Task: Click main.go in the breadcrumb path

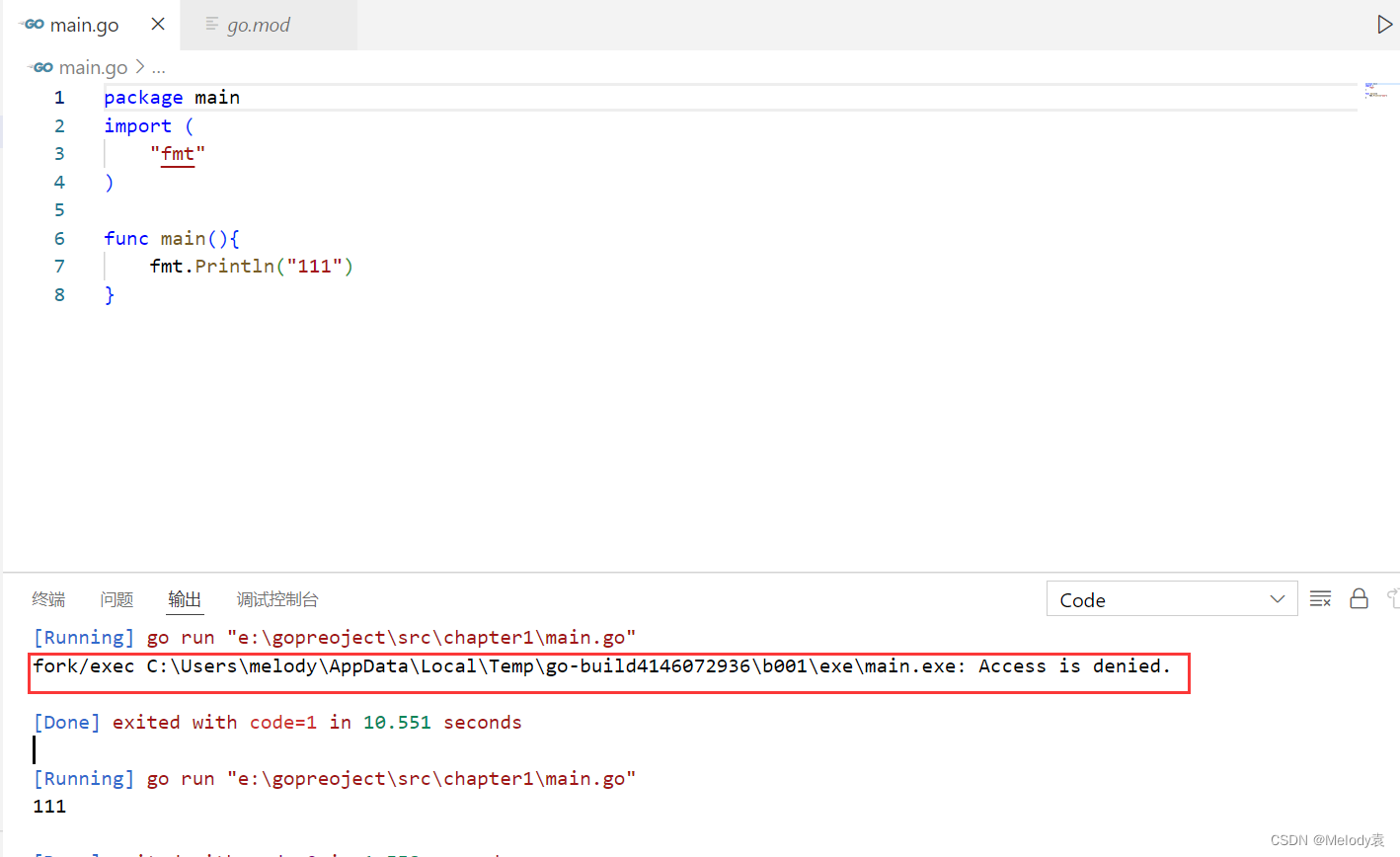Action: point(93,67)
